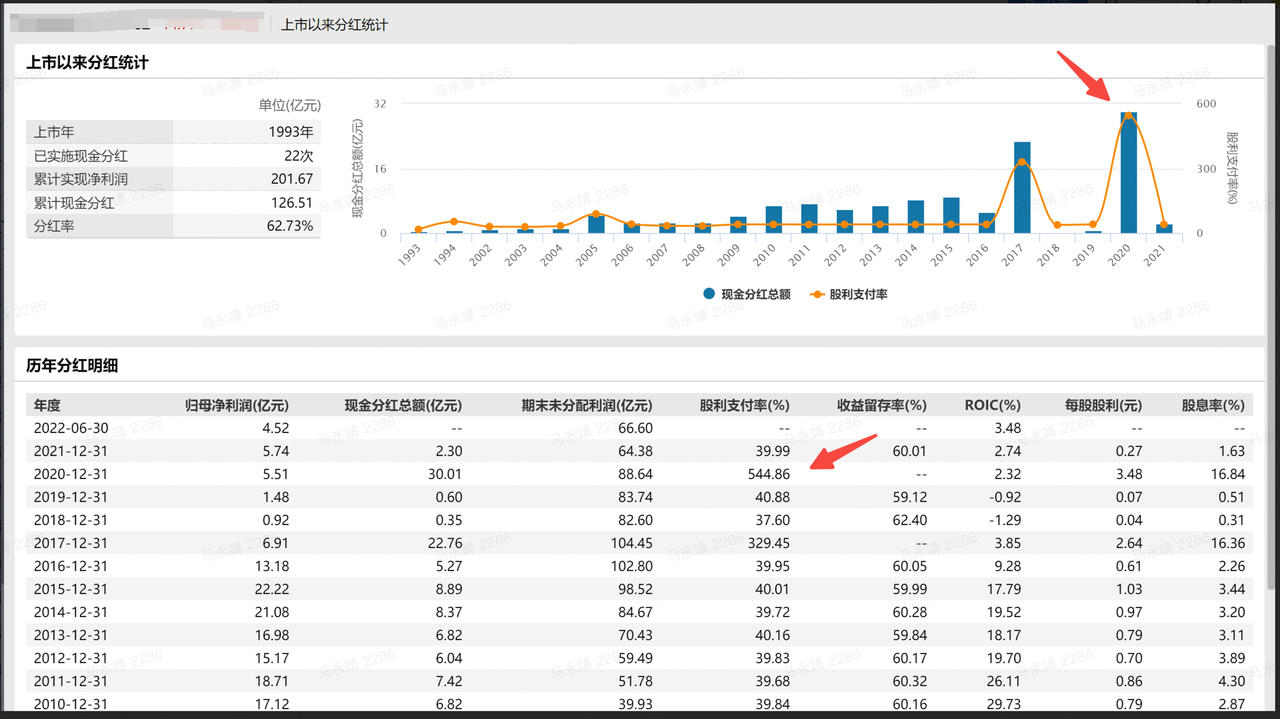
Task: Sort by the 归母净利润(亿元) column header
Action: (237, 405)
